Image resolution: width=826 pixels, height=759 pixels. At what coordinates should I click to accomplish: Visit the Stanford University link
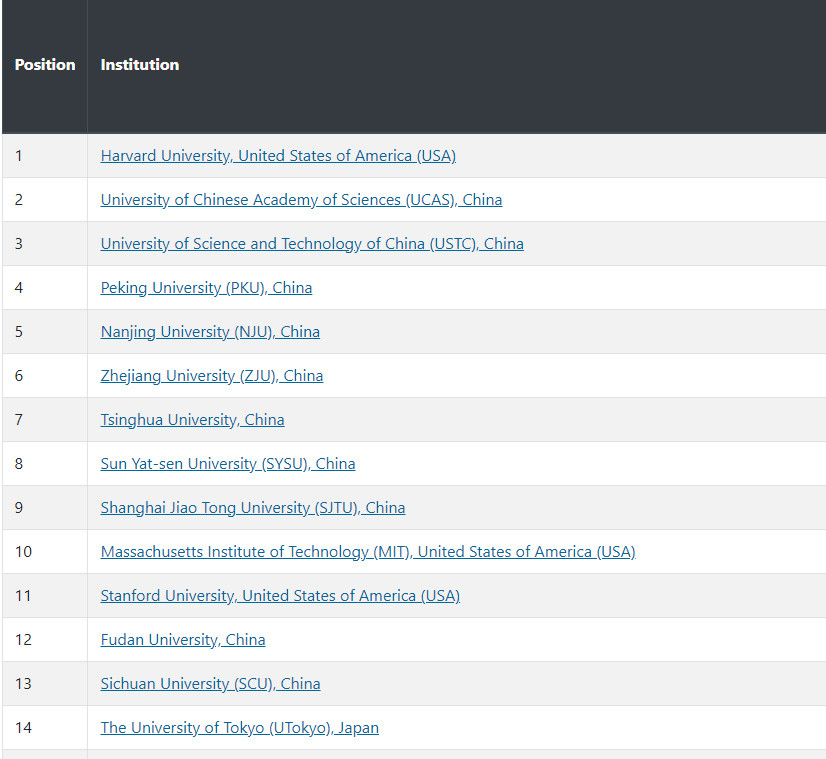tap(280, 596)
